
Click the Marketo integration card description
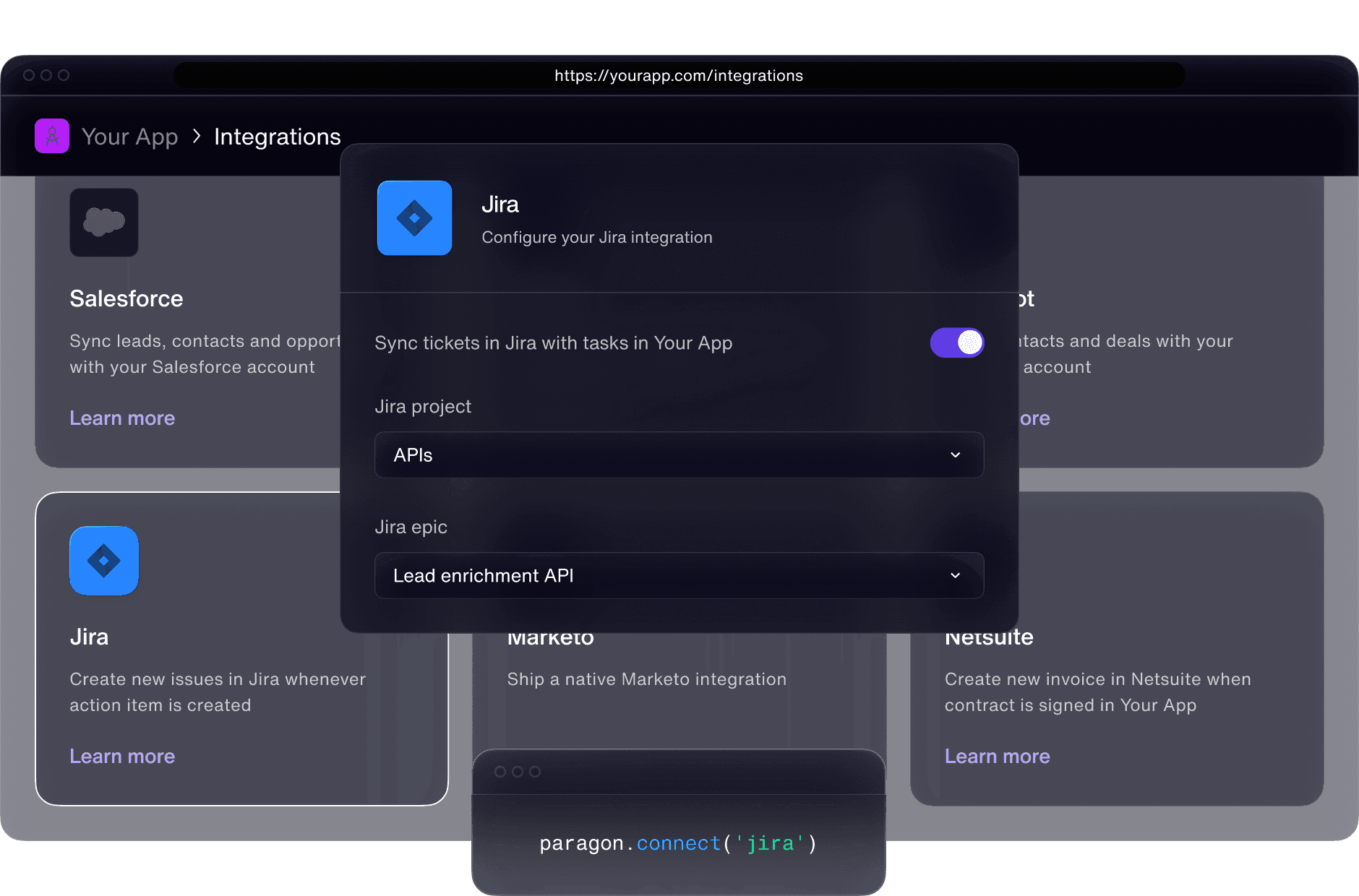(646, 679)
